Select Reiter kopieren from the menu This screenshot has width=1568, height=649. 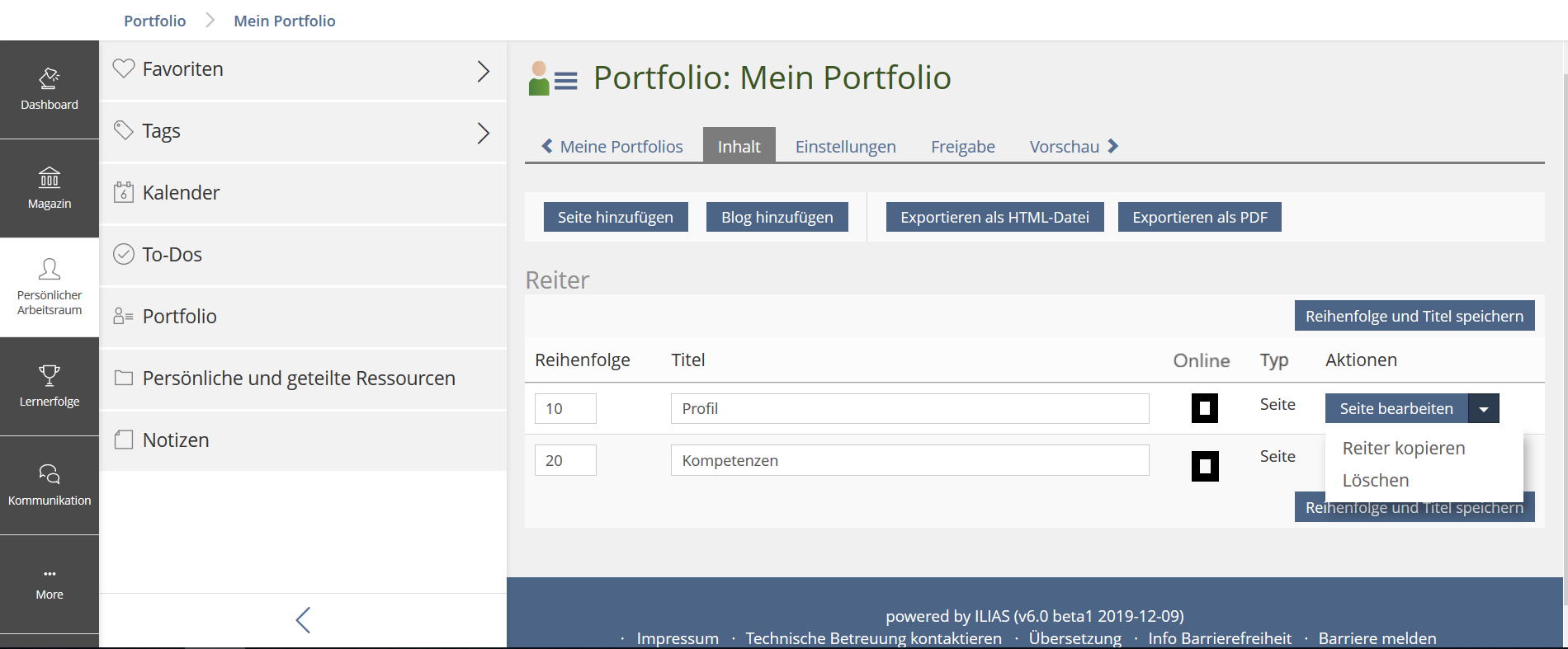pos(1404,448)
